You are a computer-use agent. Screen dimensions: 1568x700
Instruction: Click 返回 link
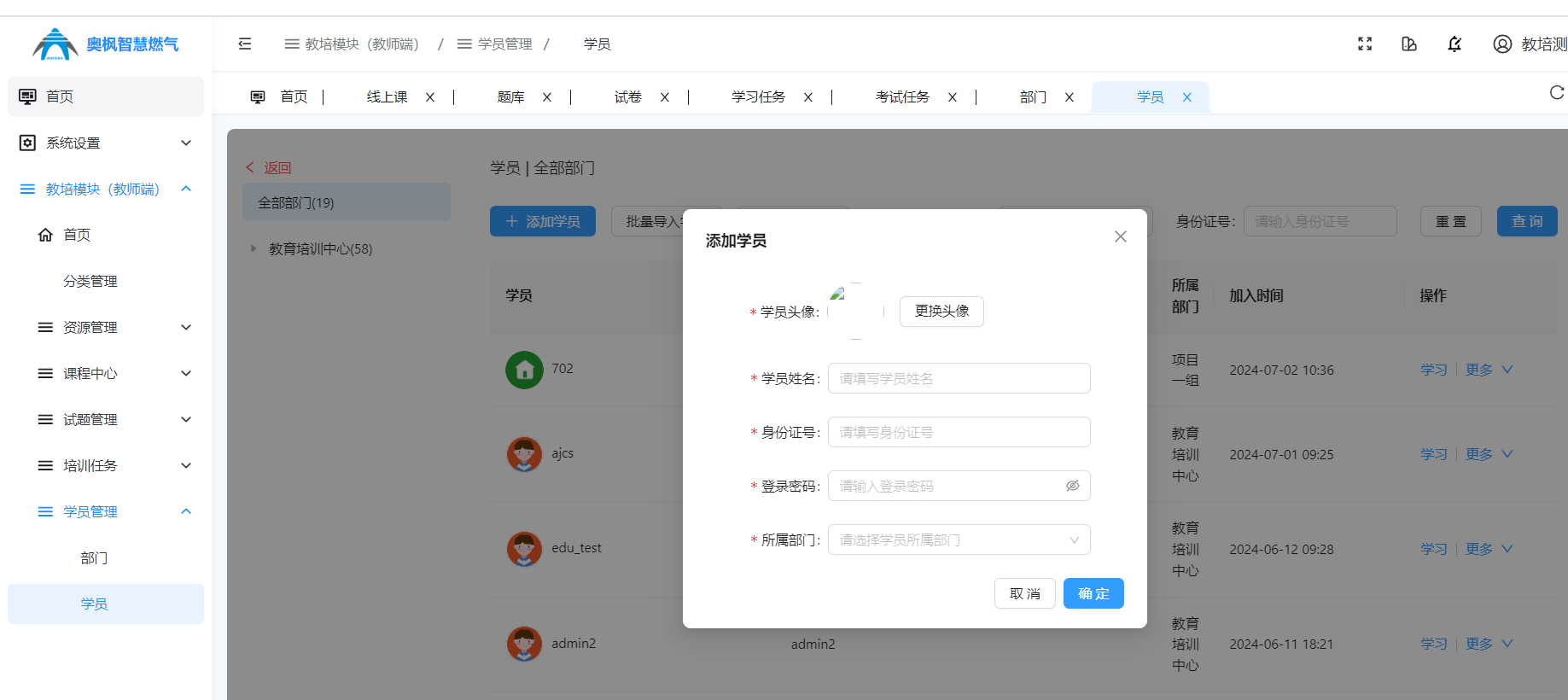point(269,168)
